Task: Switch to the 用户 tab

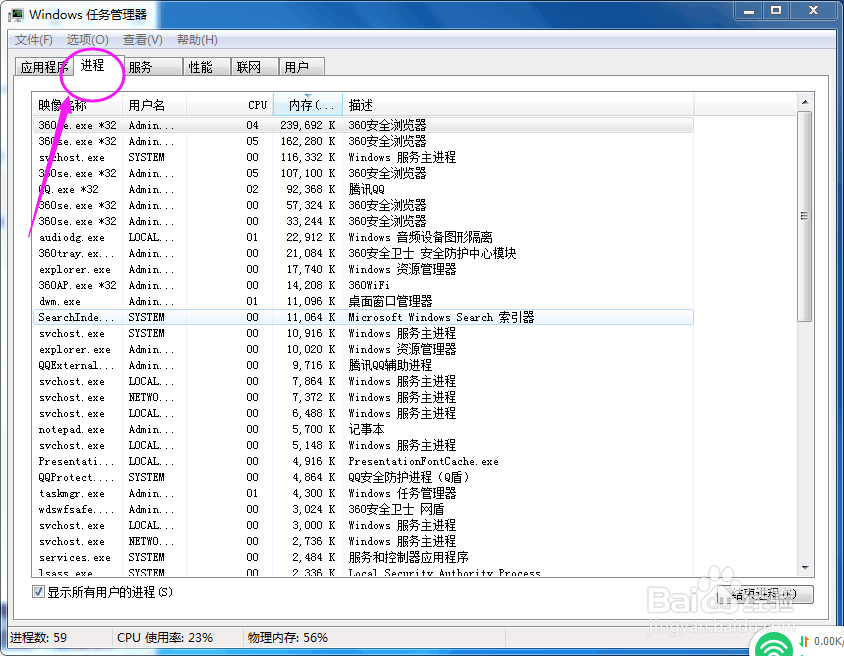Action: point(301,67)
